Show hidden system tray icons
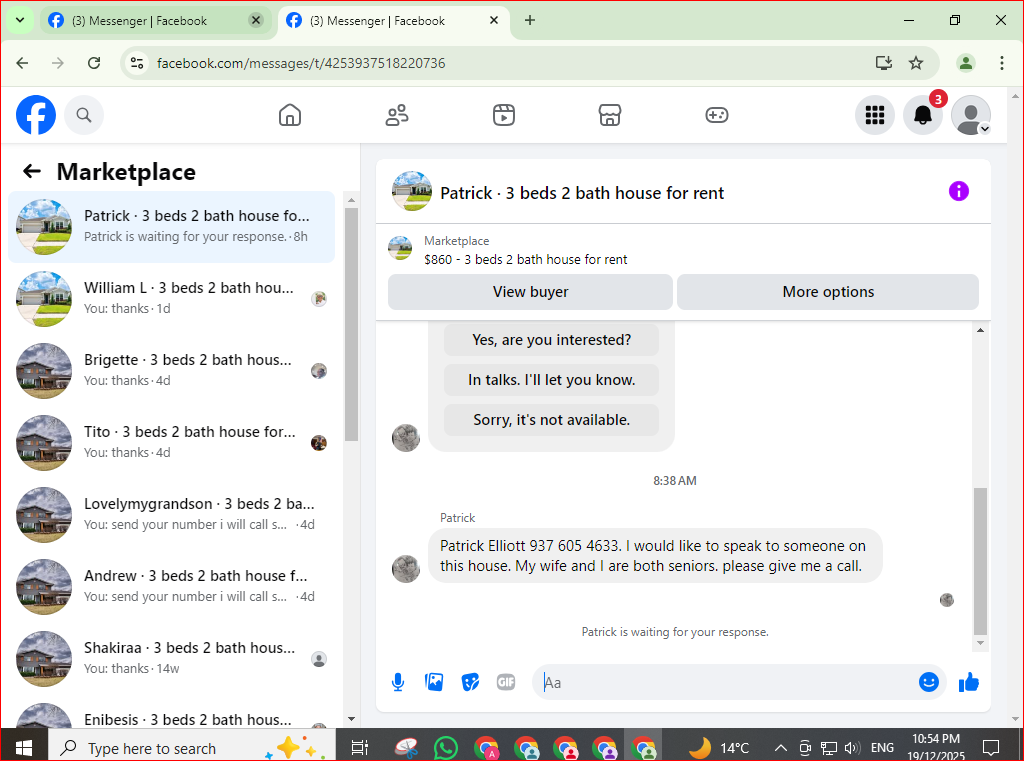 pos(780,748)
